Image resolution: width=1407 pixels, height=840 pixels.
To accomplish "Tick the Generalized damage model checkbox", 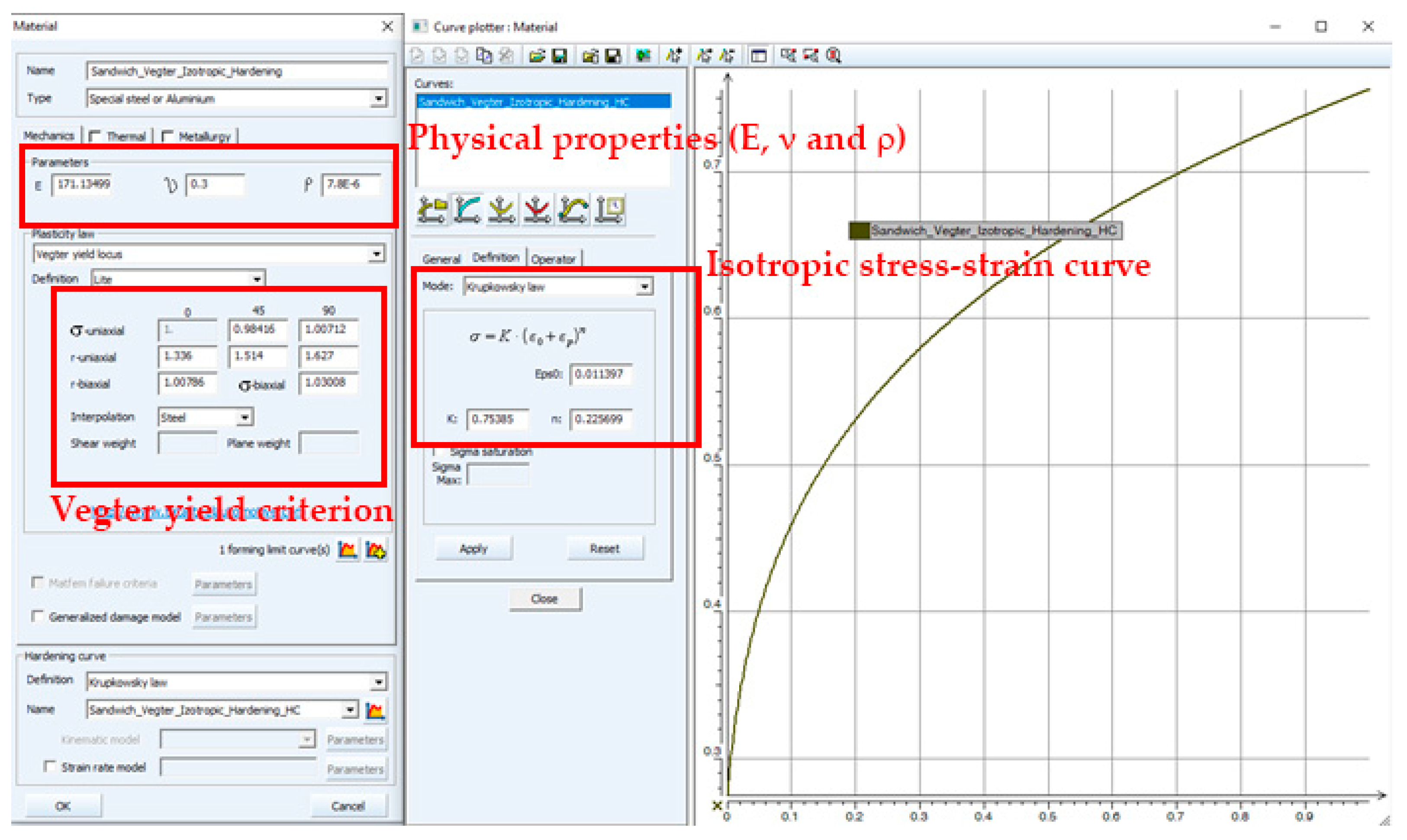I will [x=37, y=616].
